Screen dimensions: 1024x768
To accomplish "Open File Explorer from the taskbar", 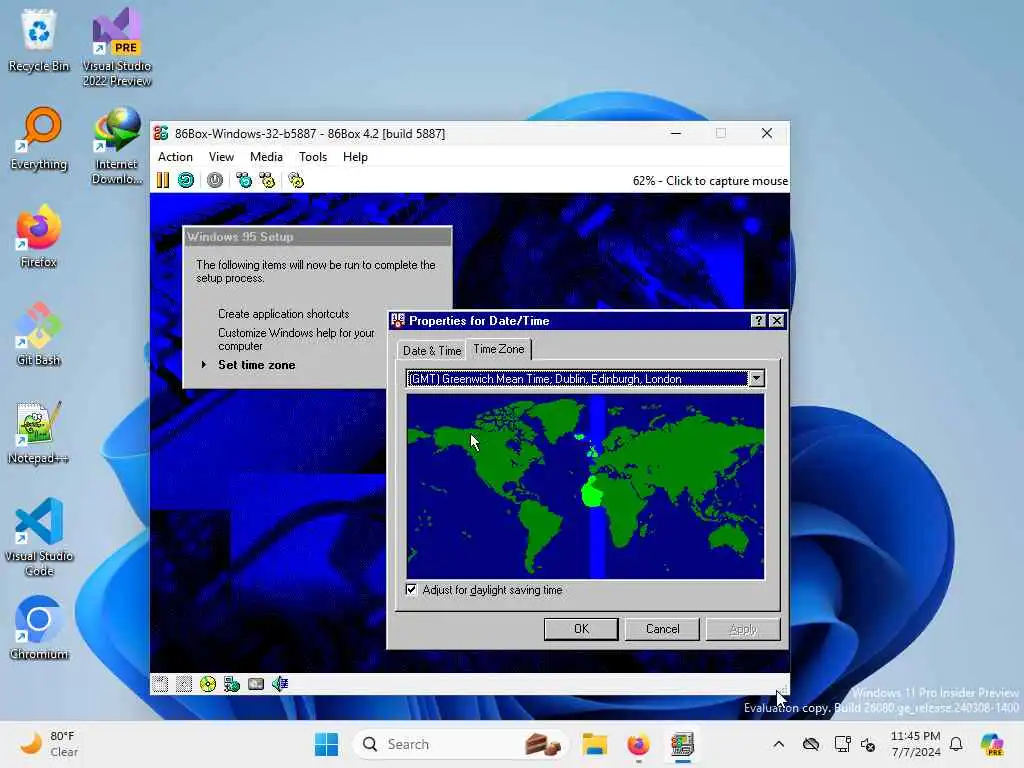I will point(595,744).
